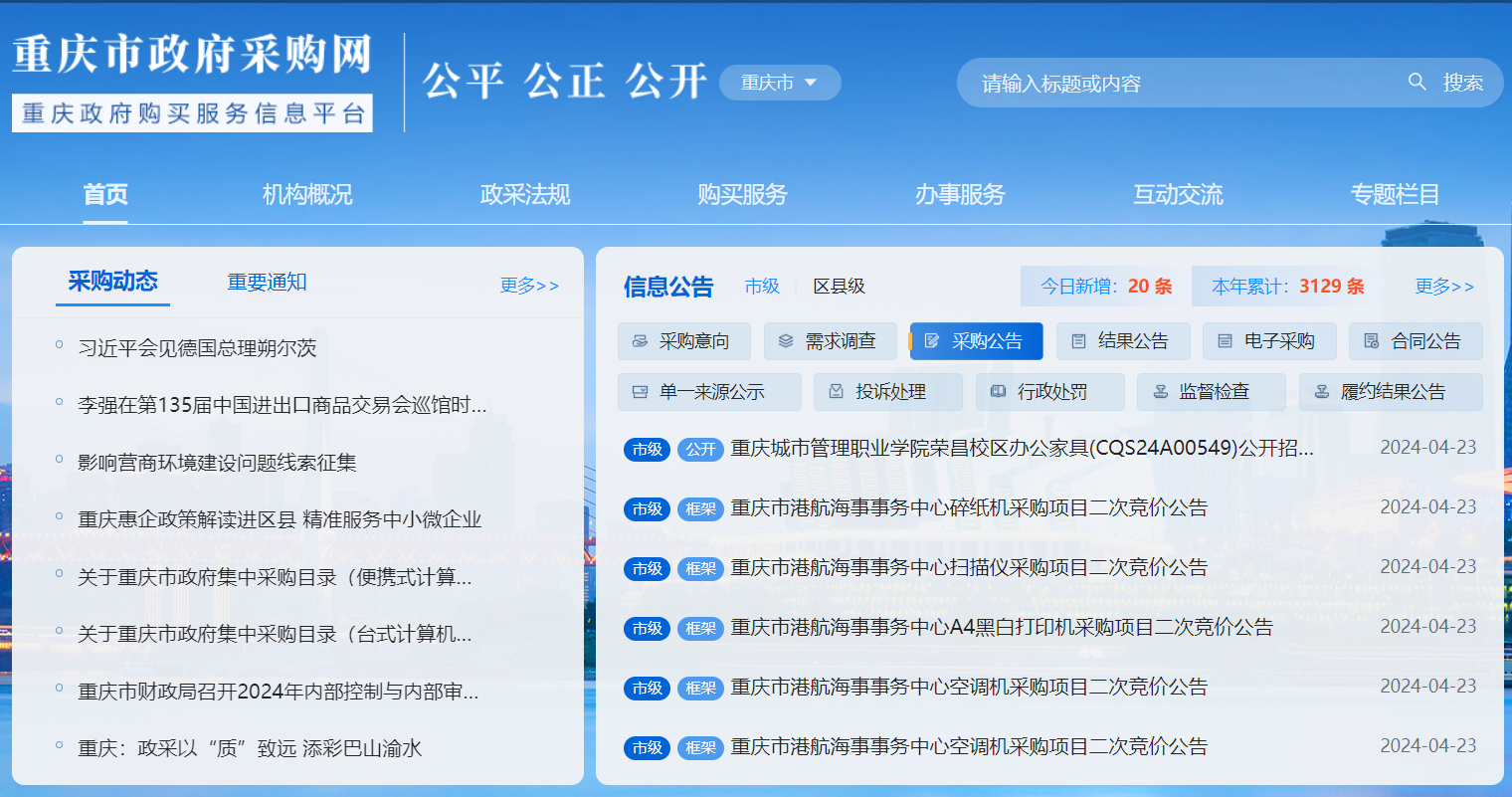
Task: Select the 投诉处理 category button
Action: click(x=888, y=392)
